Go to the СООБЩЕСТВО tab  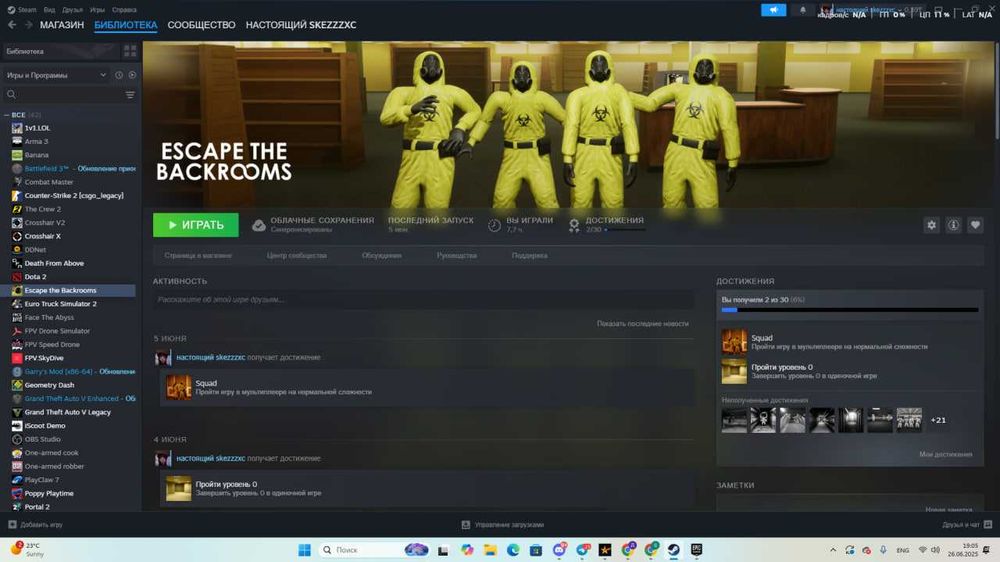202,25
